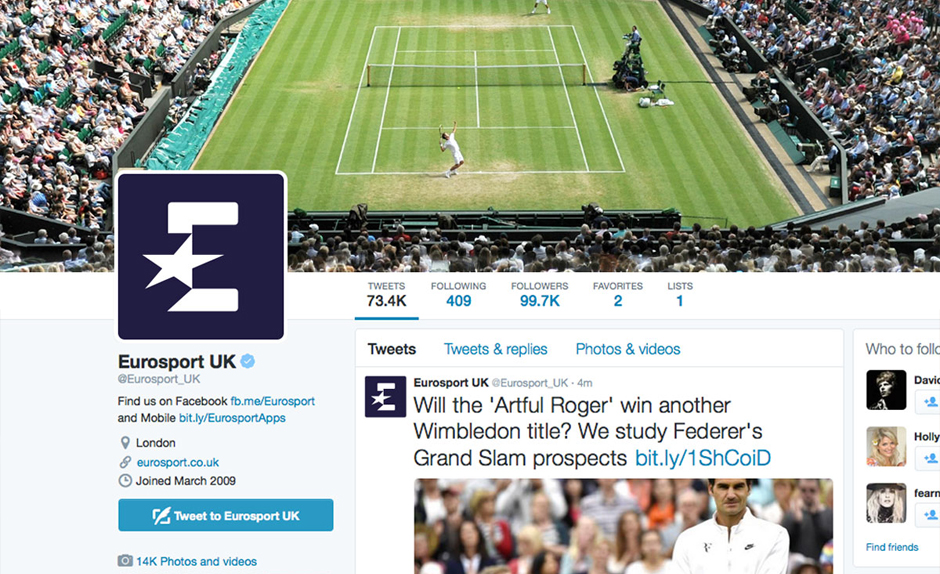Viewport: 940px width, 574px height.
Task: Click the link icon beside eurosport.co.uk
Action: 125,462
